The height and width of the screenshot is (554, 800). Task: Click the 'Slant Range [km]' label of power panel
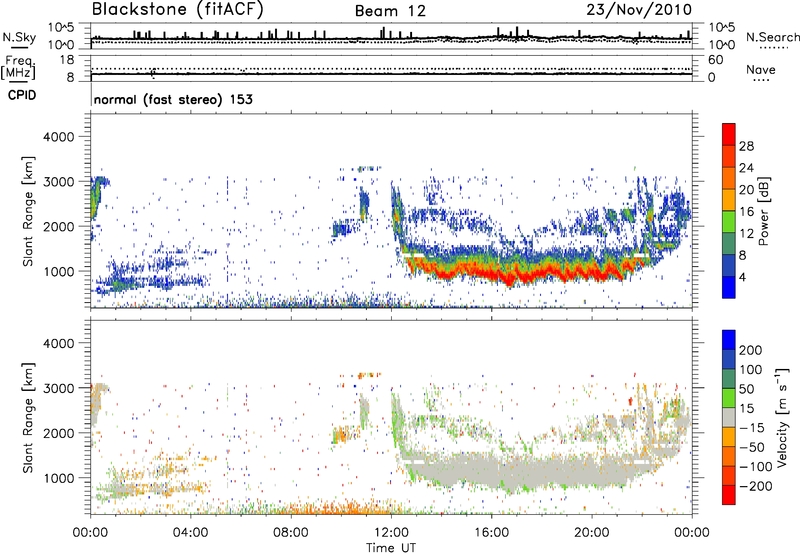coord(28,211)
